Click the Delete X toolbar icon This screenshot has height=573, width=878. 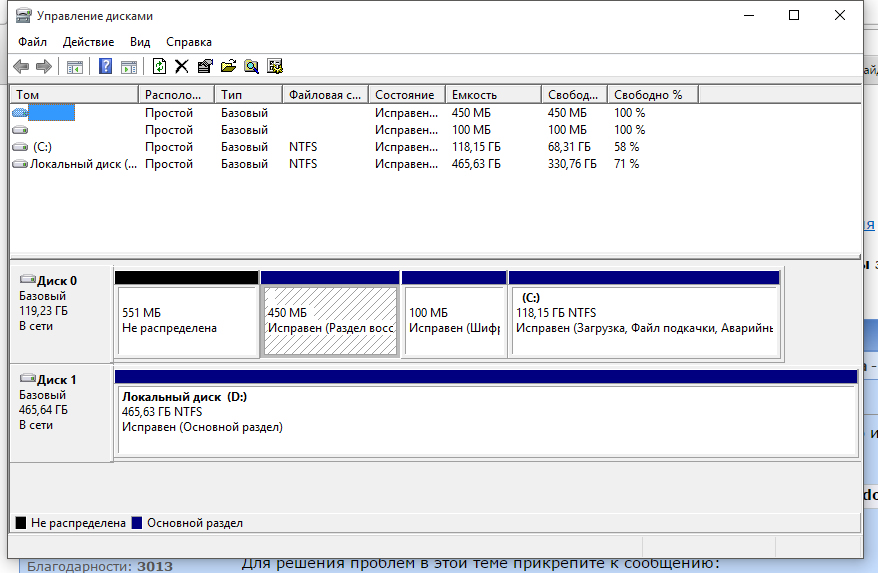click(181, 67)
